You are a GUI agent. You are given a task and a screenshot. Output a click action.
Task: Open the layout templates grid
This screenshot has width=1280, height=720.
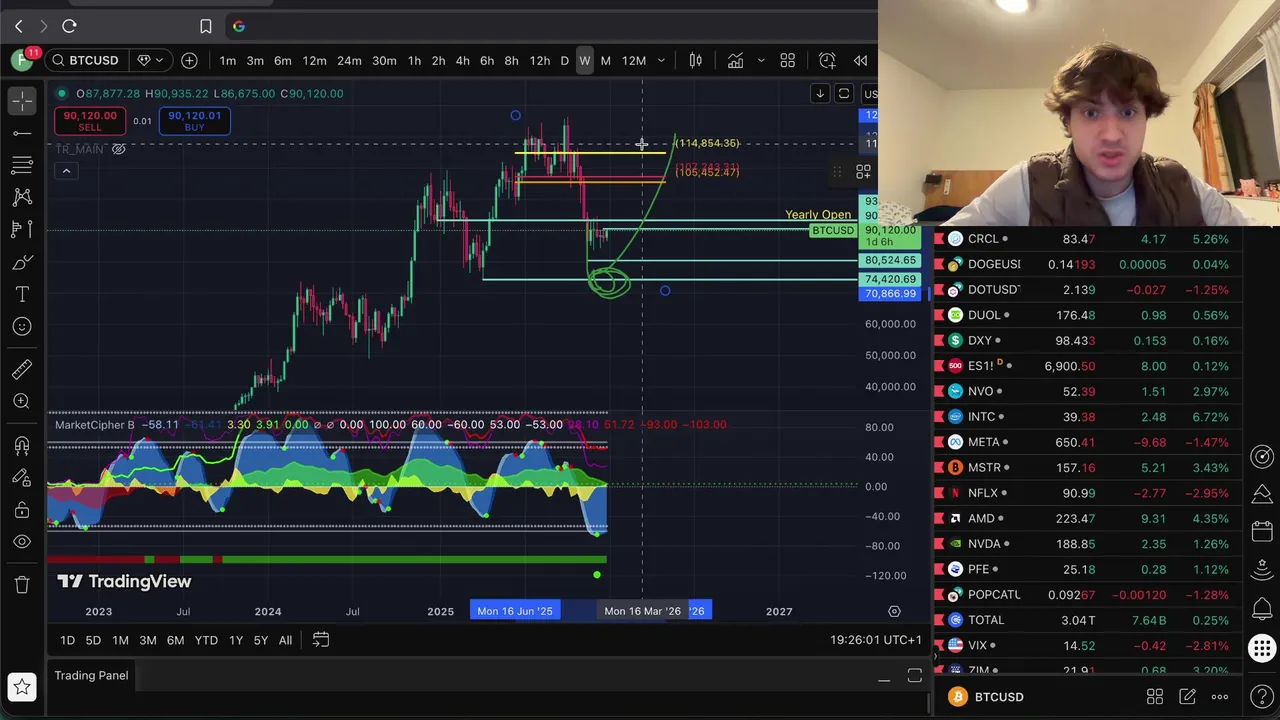coord(787,61)
